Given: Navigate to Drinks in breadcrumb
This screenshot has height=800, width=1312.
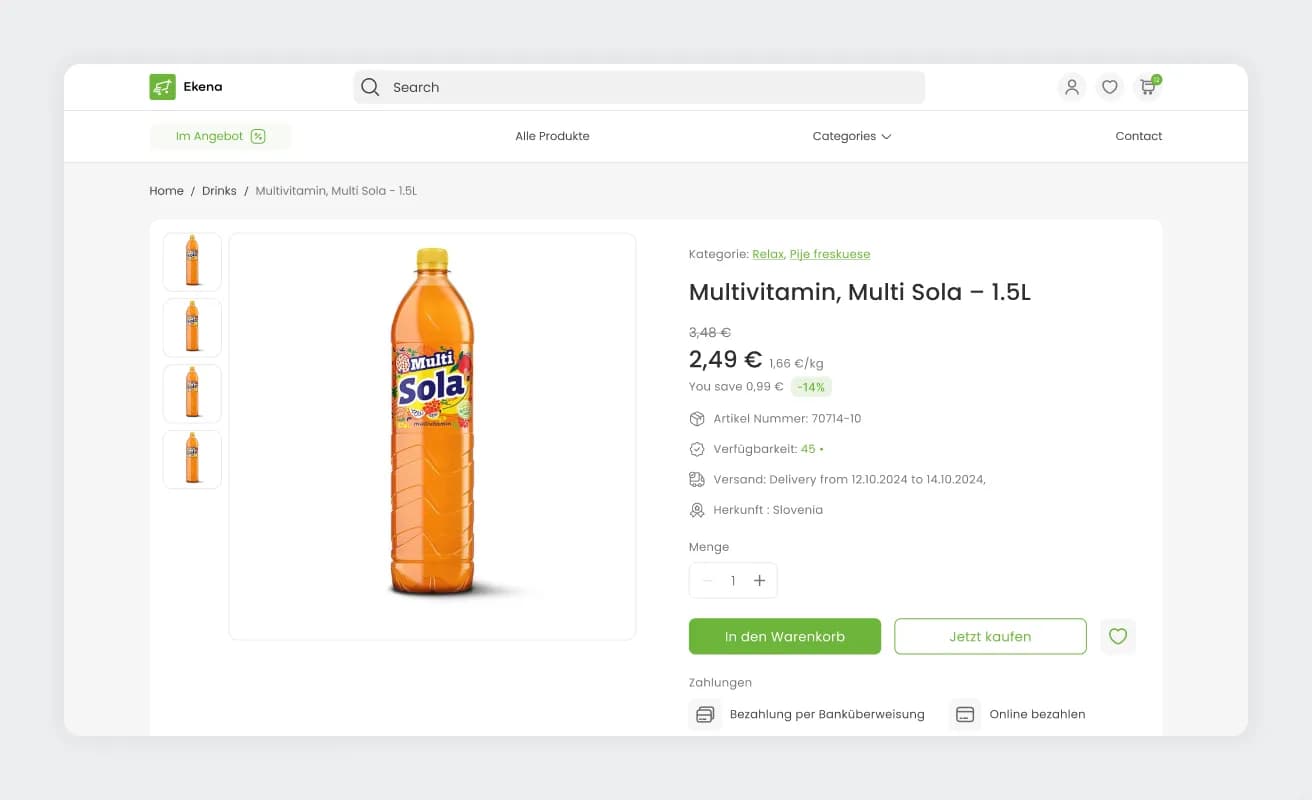Looking at the screenshot, I should tap(219, 191).
